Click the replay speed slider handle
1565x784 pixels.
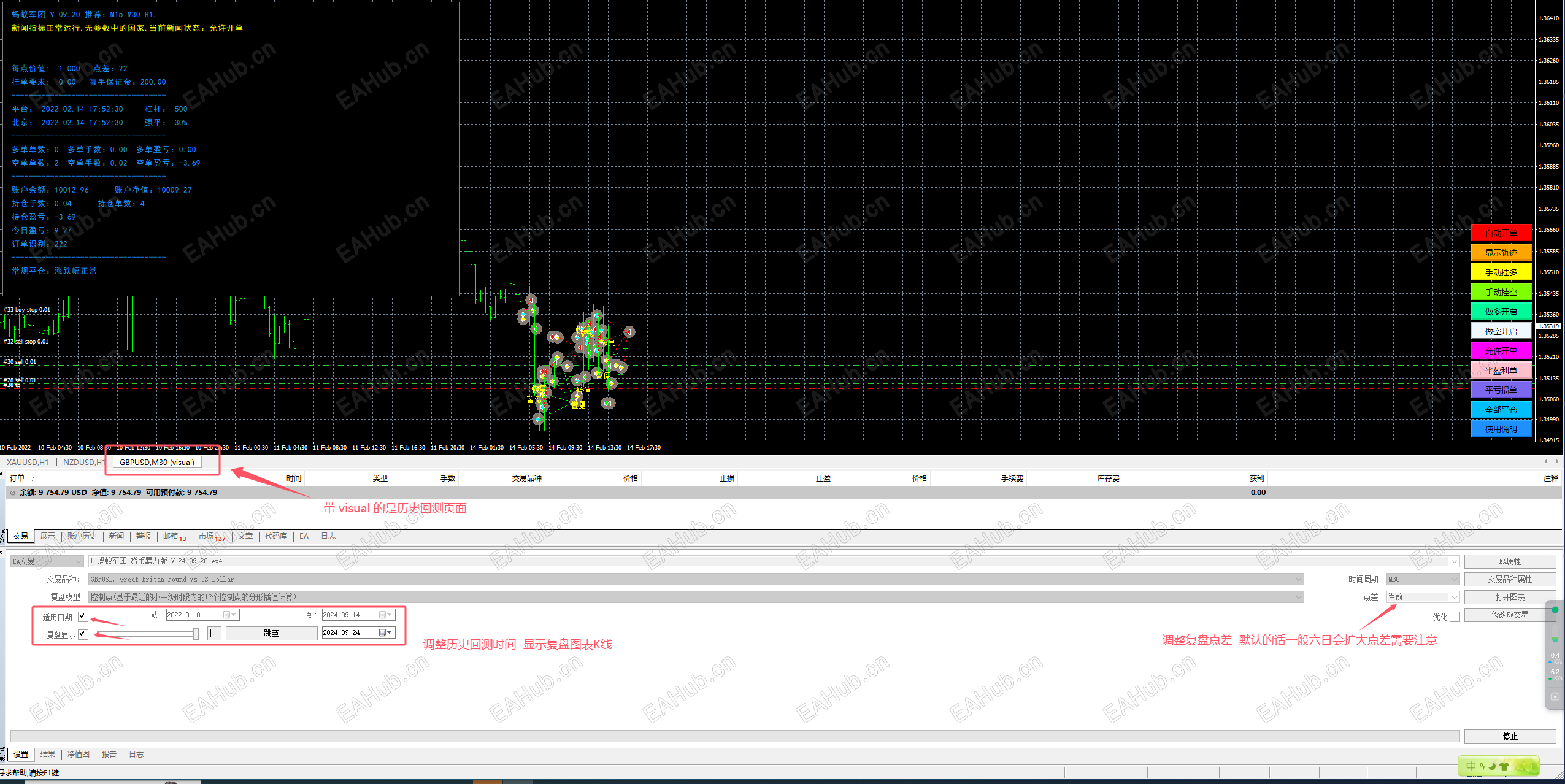pos(196,634)
